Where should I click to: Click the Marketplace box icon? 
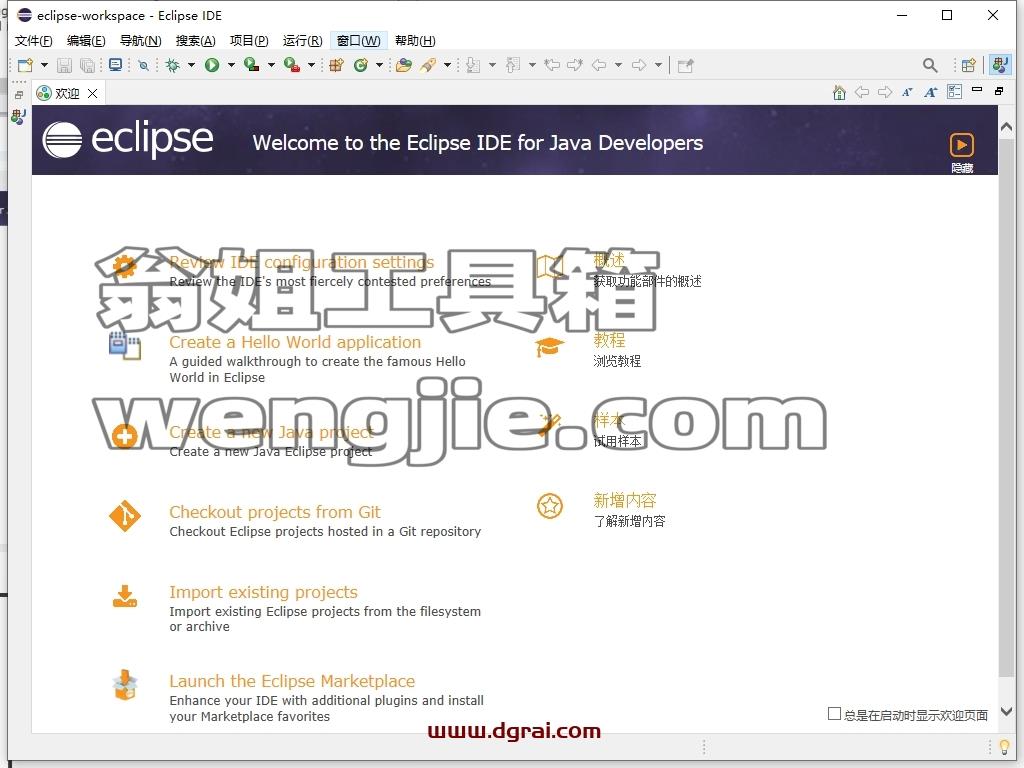point(125,685)
